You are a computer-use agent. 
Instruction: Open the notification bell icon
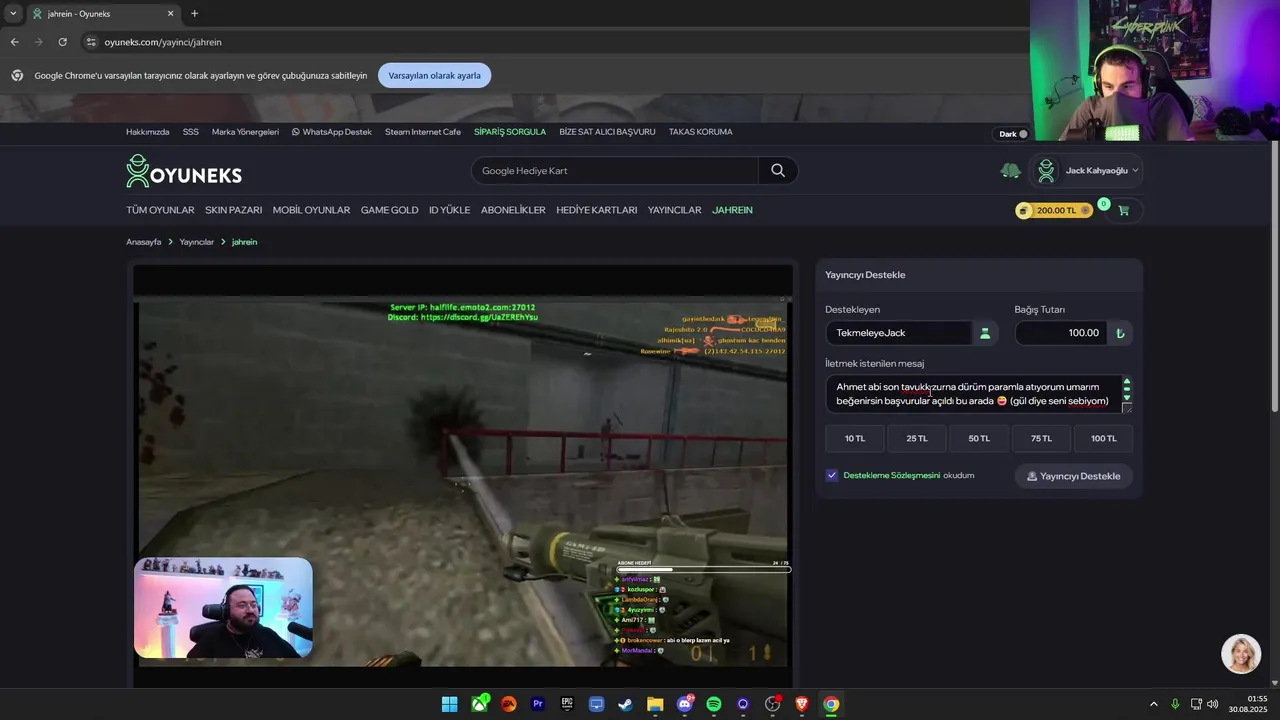click(1010, 171)
